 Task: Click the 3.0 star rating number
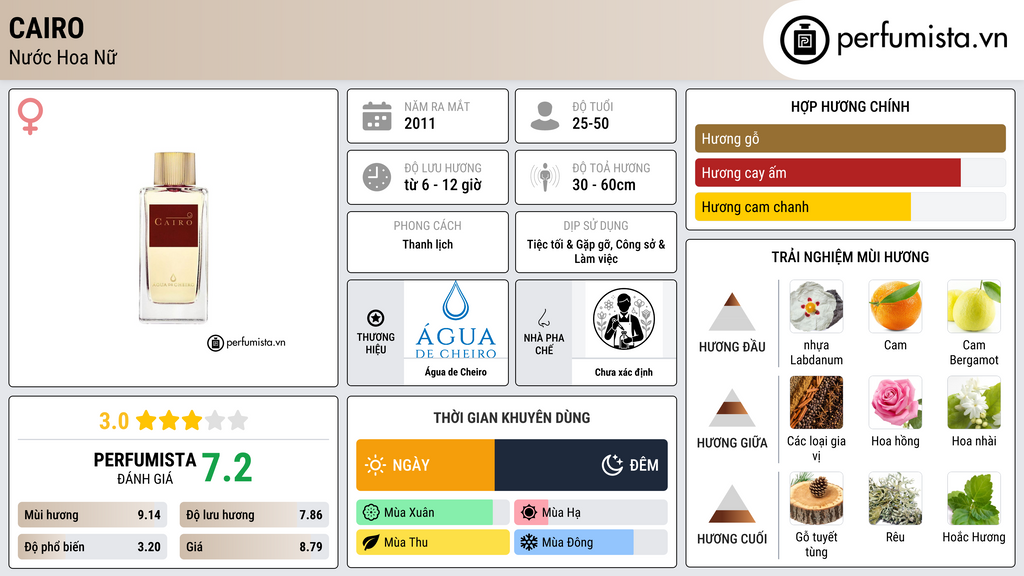point(114,421)
